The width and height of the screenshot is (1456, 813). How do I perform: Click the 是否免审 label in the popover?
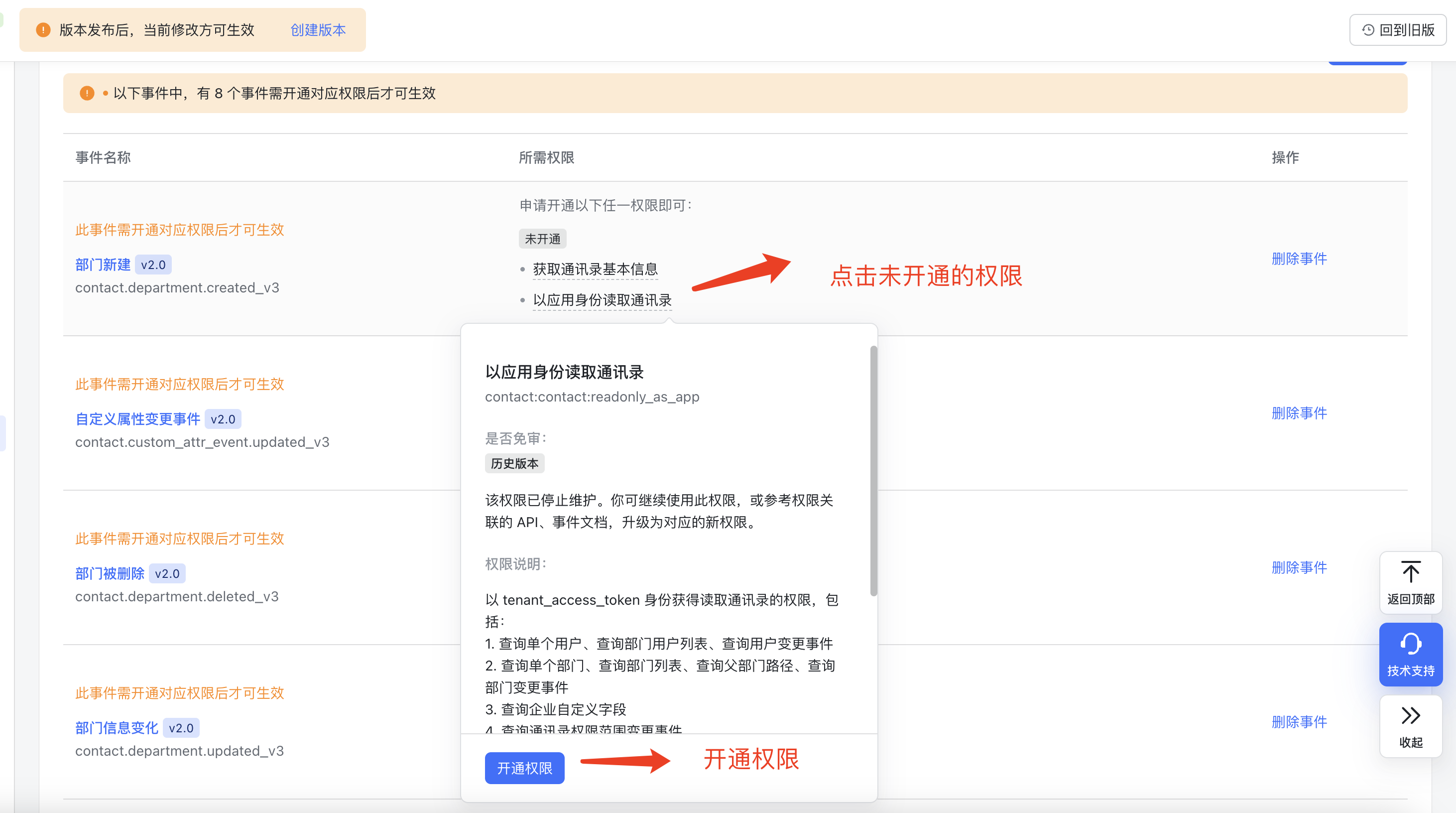click(515, 438)
